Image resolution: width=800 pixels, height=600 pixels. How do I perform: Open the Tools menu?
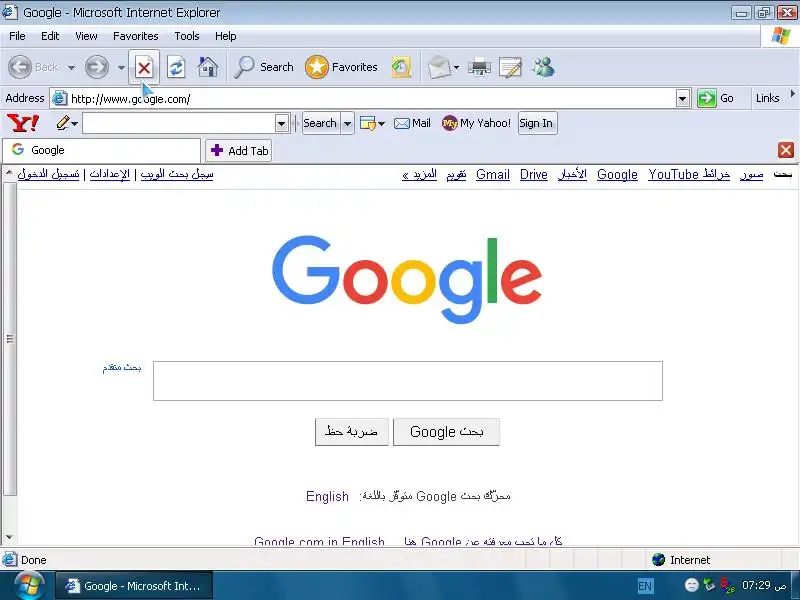[187, 36]
